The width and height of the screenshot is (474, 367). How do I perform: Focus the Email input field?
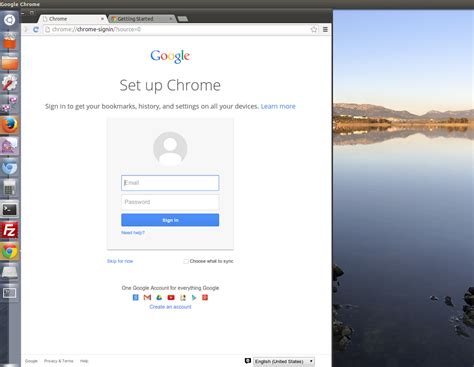coord(170,183)
